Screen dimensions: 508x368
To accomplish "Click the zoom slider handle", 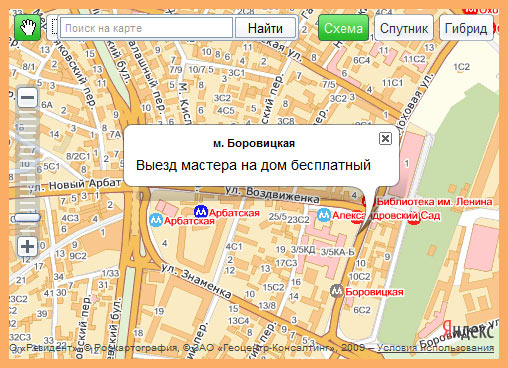I will pos(27,218).
